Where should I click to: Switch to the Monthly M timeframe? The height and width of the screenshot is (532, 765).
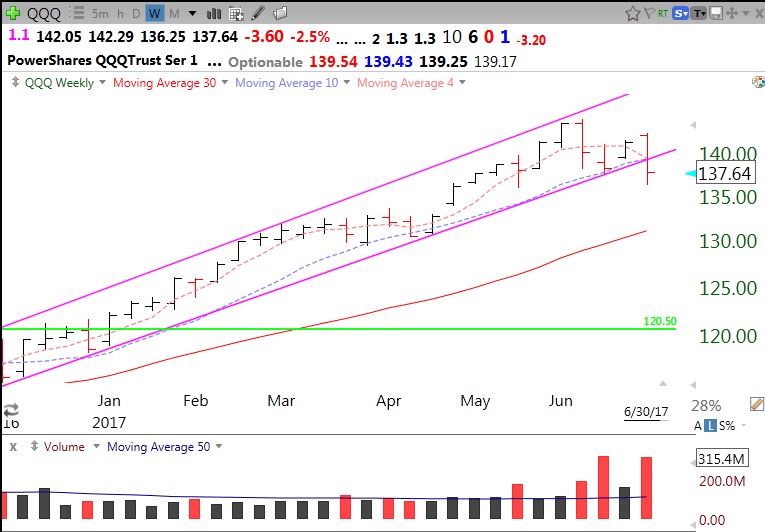point(174,14)
